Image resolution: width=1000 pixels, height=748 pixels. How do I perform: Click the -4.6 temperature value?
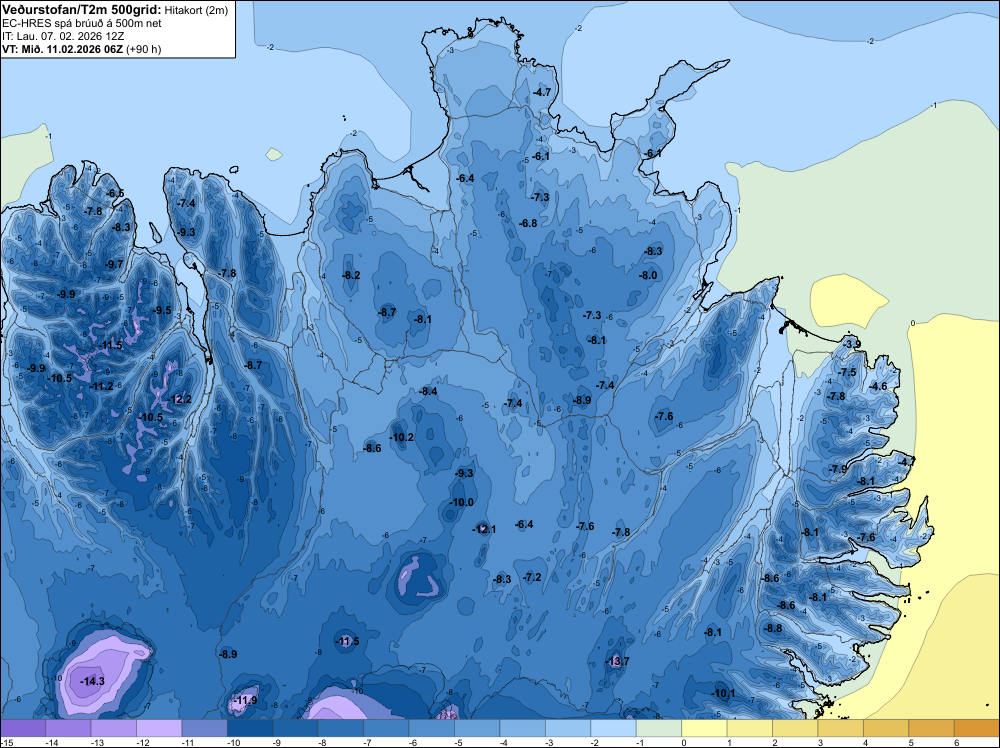(x=878, y=386)
